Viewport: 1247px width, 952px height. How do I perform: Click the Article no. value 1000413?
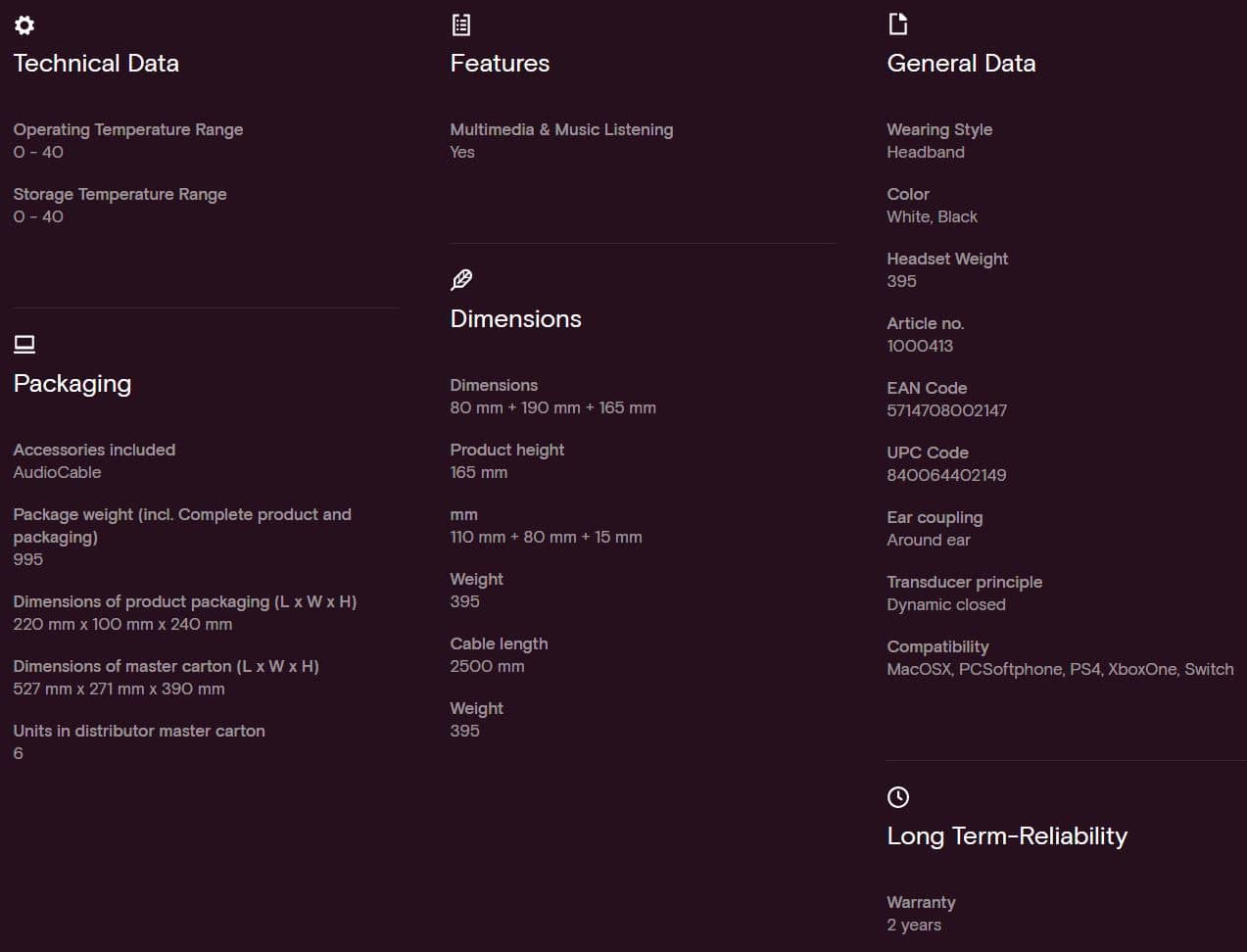(920, 346)
